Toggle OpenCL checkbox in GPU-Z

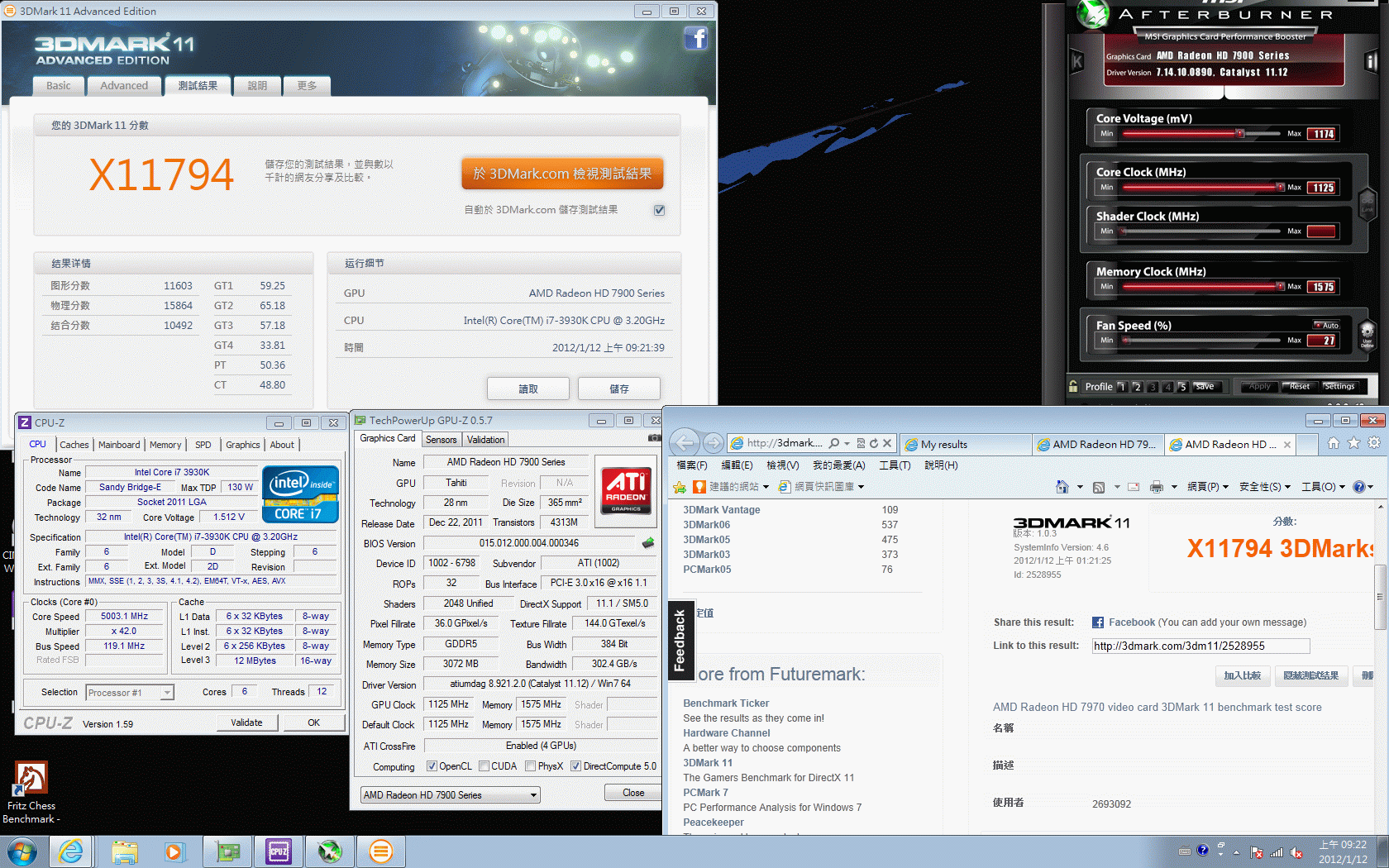tap(432, 766)
